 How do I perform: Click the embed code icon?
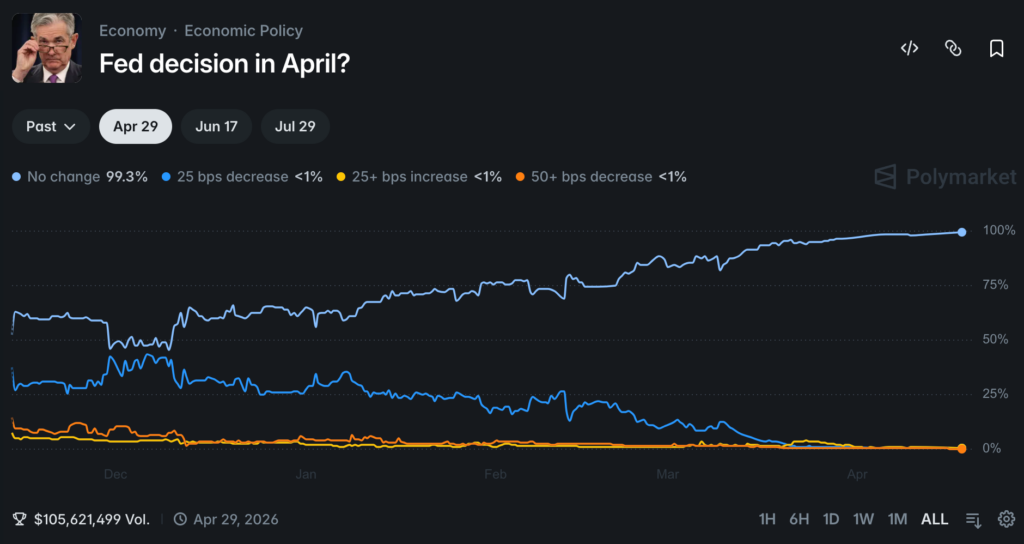pyautogui.click(x=909, y=48)
